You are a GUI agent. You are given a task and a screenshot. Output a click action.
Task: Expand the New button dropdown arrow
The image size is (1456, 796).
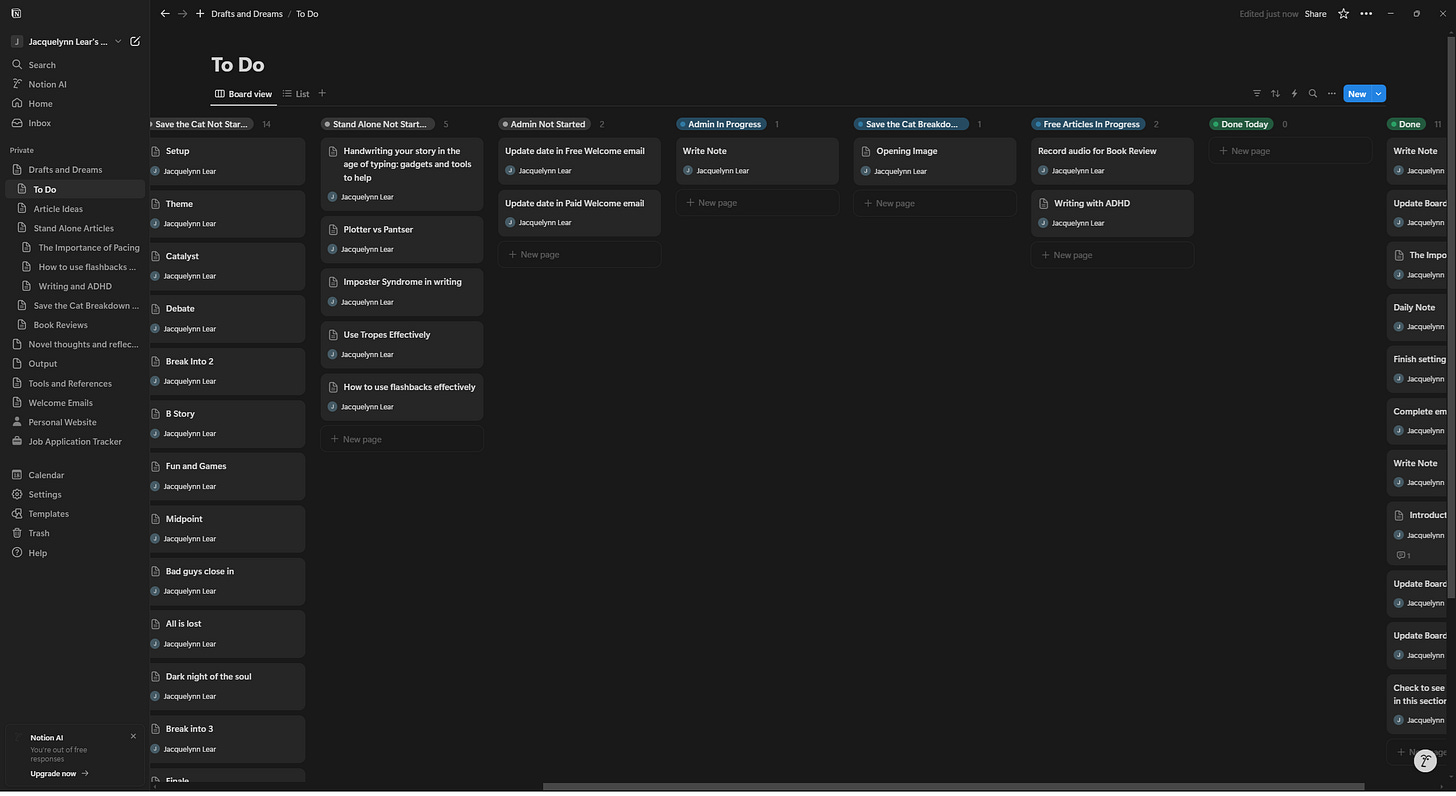[x=1379, y=94]
